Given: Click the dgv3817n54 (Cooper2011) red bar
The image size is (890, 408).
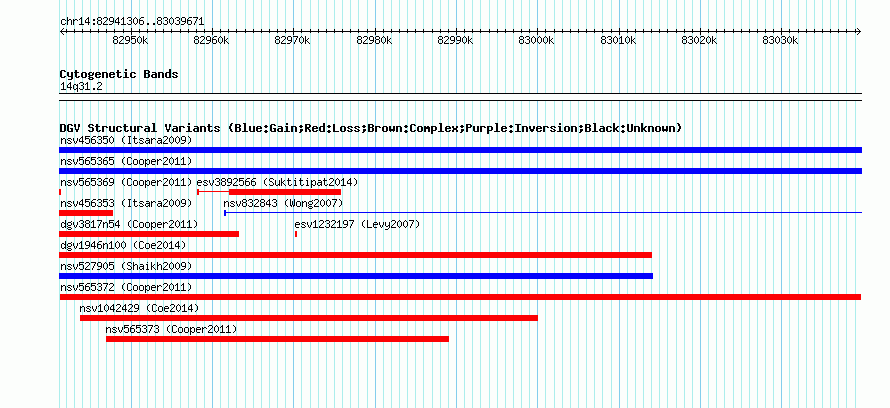Looking at the screenshot, I should (149, 234).
